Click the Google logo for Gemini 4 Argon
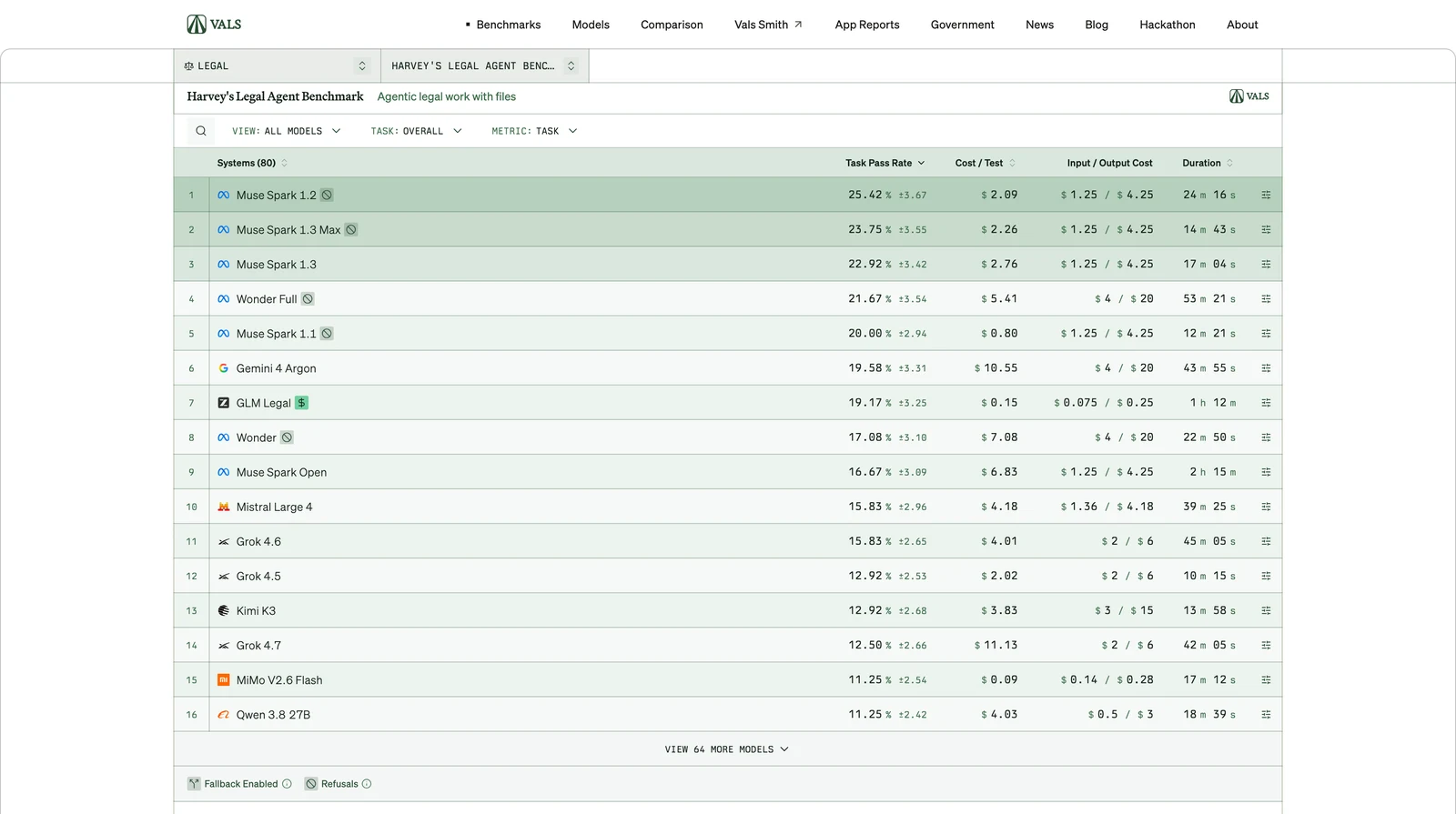 tap(224, 368)
